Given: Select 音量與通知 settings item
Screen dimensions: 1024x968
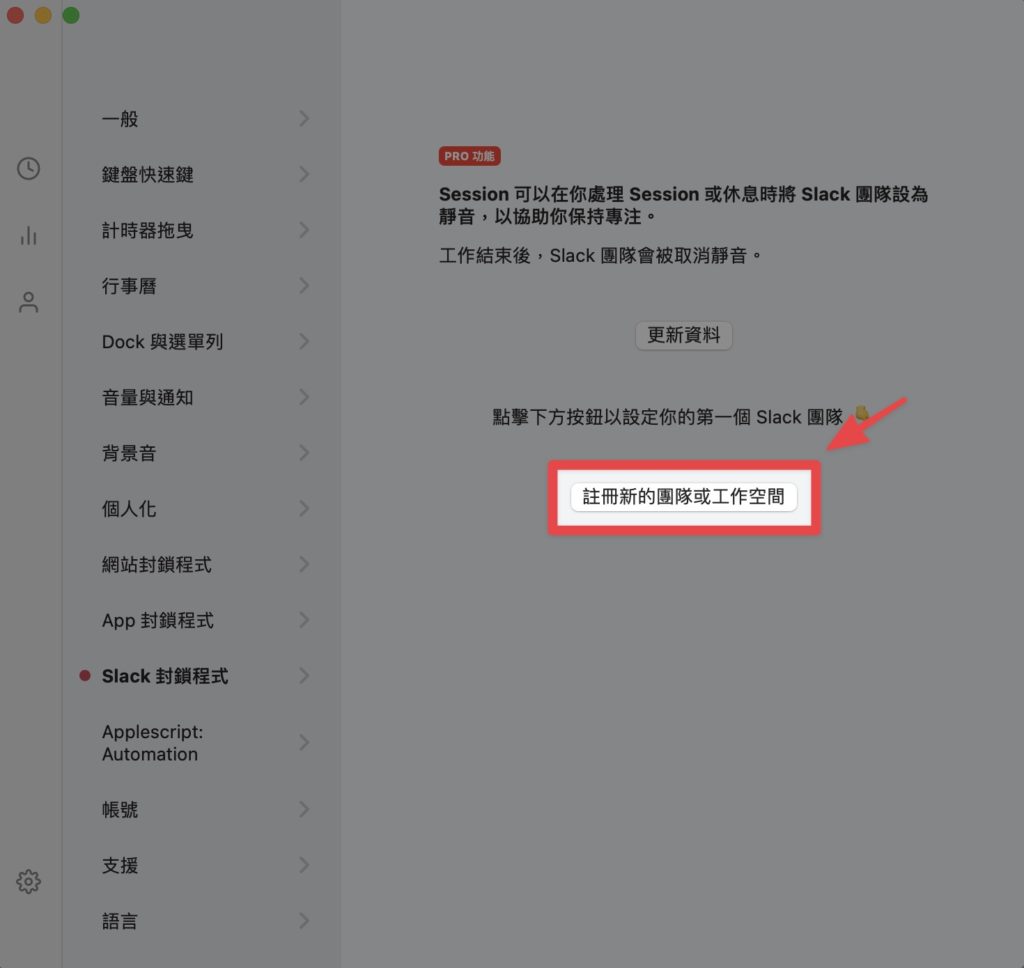Looking at the screenshot, I should point(205,397).
